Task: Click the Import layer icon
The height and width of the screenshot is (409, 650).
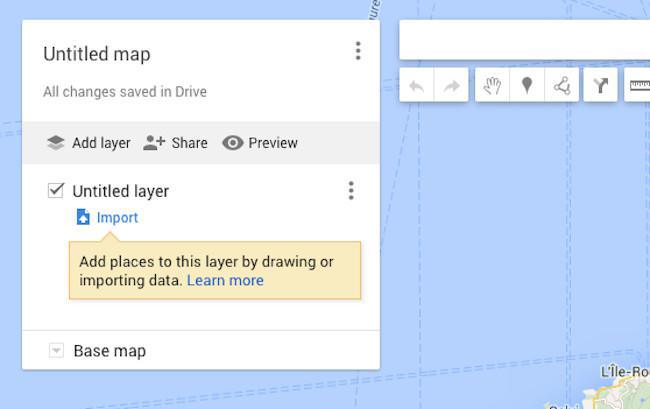Action: pyautogui.click(x=84, y=218)
